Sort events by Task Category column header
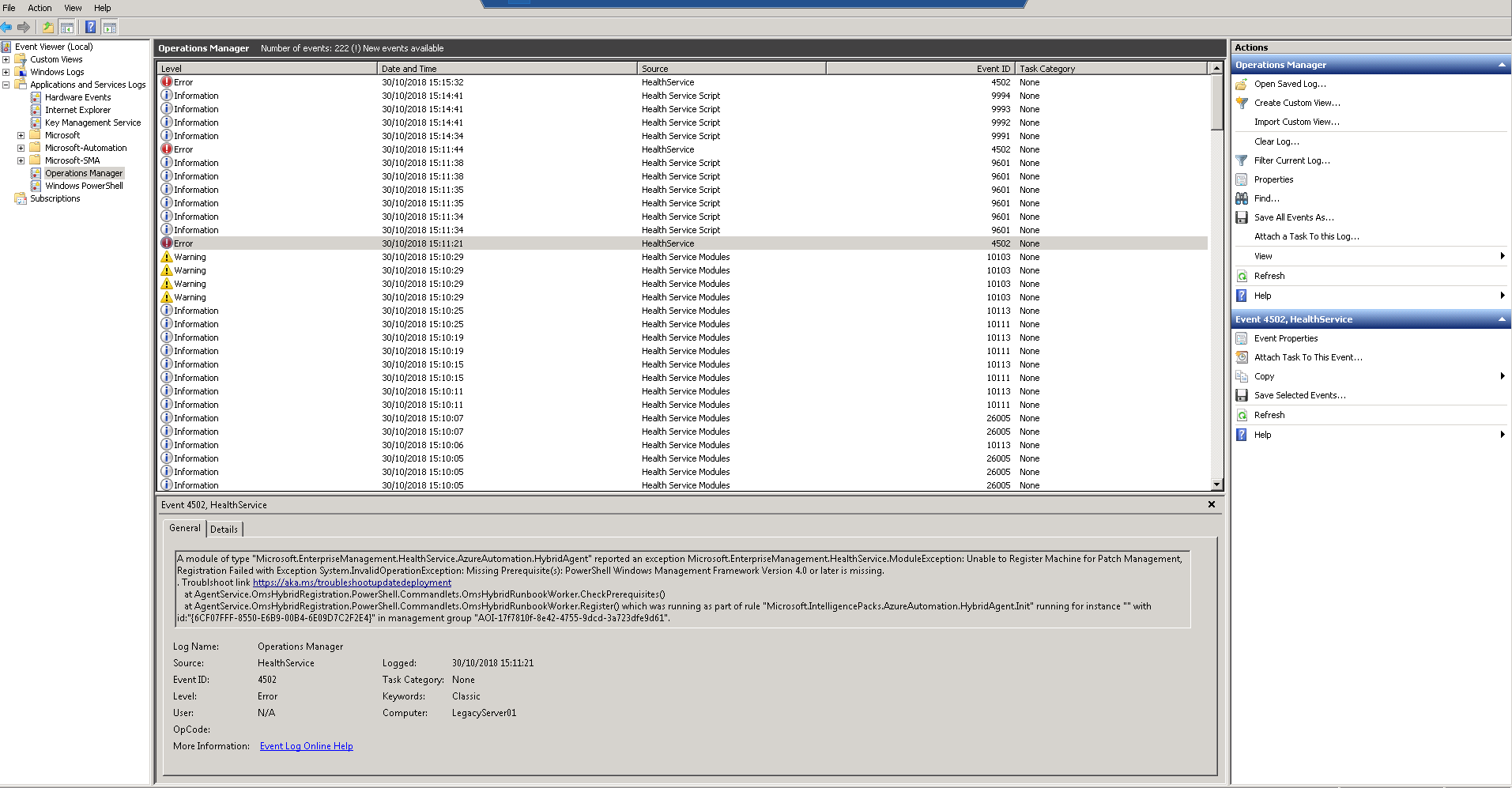The width and height of the screenshot is (1512, 788). click(x=1110, y=69)
